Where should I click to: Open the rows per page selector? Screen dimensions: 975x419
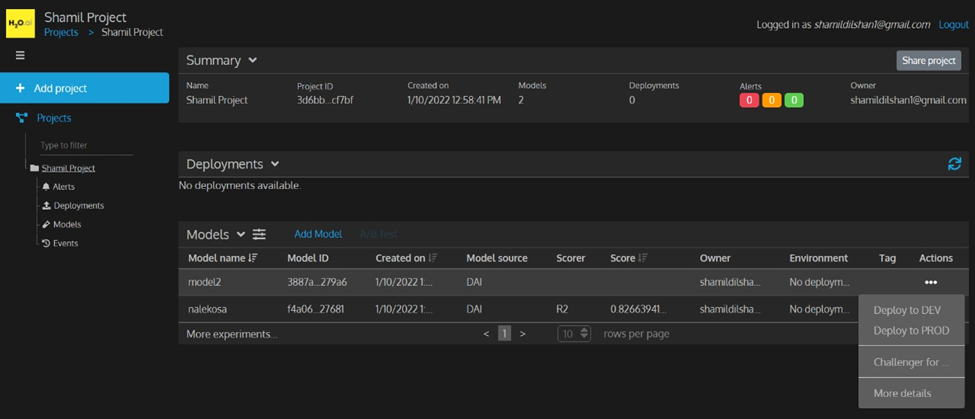point(574,334)
